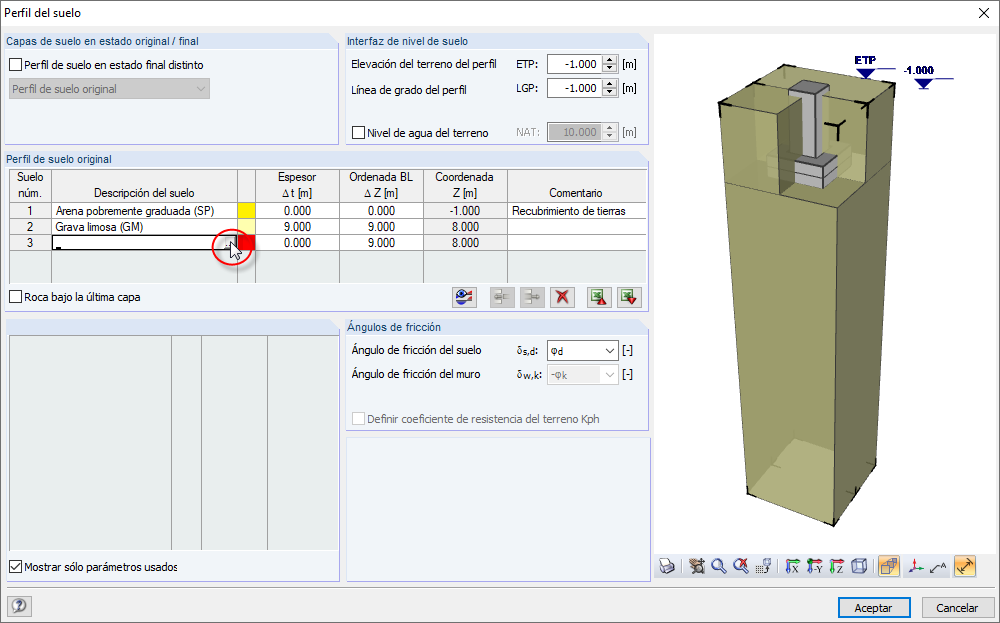Image resolution: width=1000 pixels, height=623 pixels.
Task: Click NAT water level up spinner
Action: pyautogui.click(x=610, y=128)
